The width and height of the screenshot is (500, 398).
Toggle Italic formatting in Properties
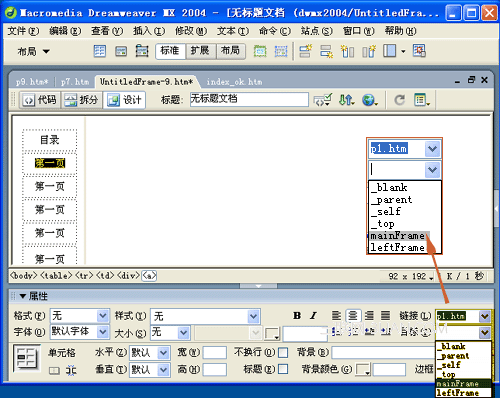313,315
